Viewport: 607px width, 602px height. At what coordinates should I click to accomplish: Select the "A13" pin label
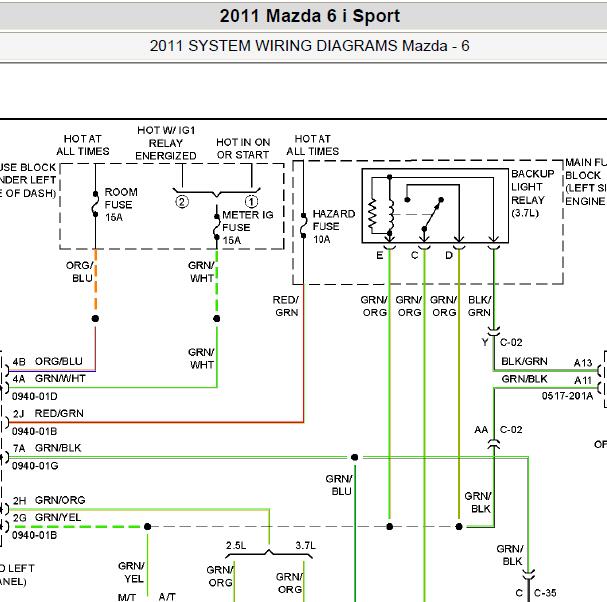(583, 363)
